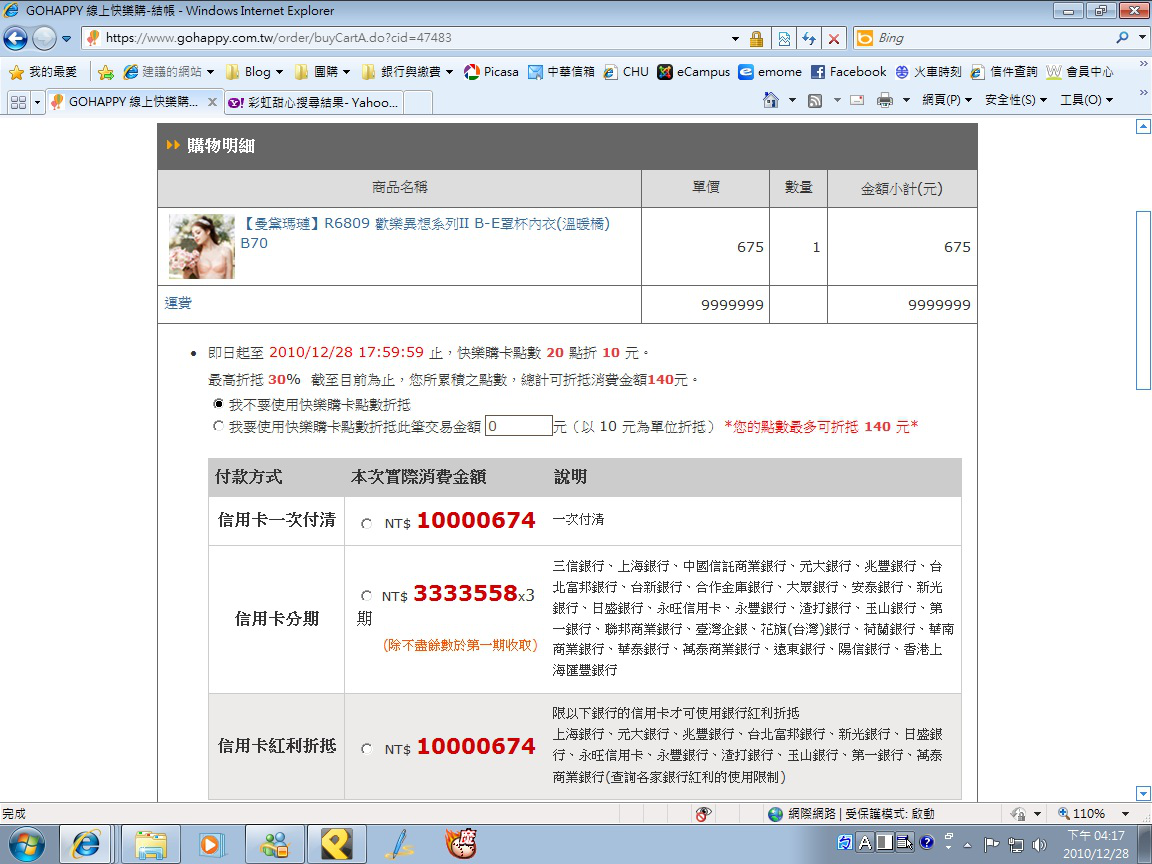1152x864 pixels.
Task: Open 中華信箱 bookmark
Action: pos(561,71)
